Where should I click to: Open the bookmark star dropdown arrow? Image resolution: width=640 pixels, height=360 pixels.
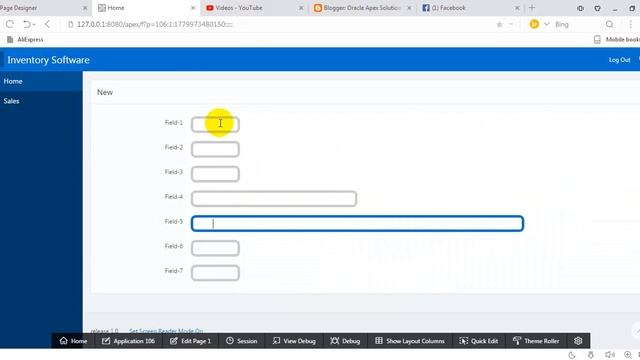511,24
